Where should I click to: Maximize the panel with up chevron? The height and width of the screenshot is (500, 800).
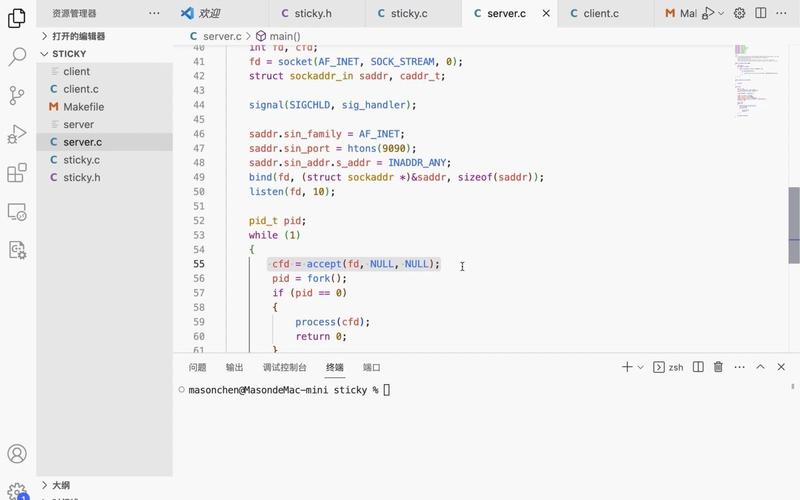coord(760,367)
